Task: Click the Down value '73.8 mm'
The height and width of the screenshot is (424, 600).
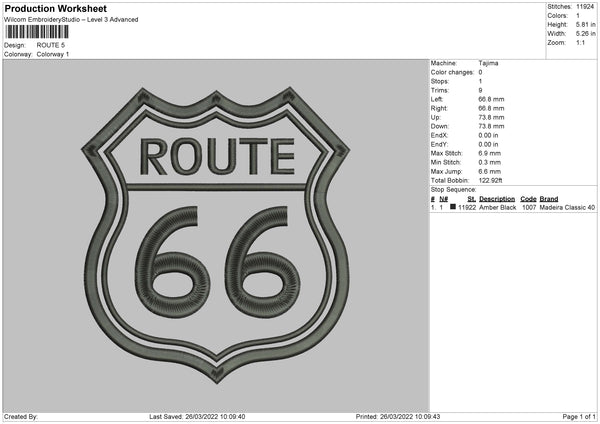Action: tap(491, 126)
